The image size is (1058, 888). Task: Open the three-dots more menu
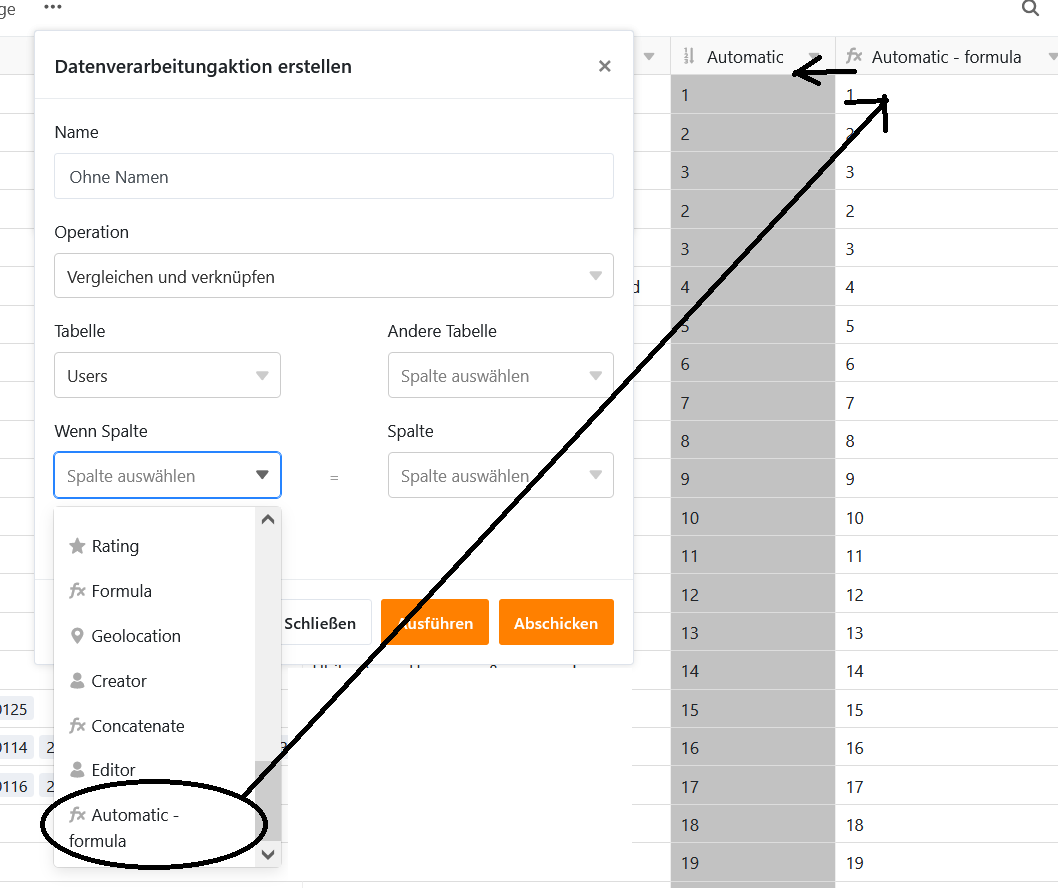tap(53, 7)
